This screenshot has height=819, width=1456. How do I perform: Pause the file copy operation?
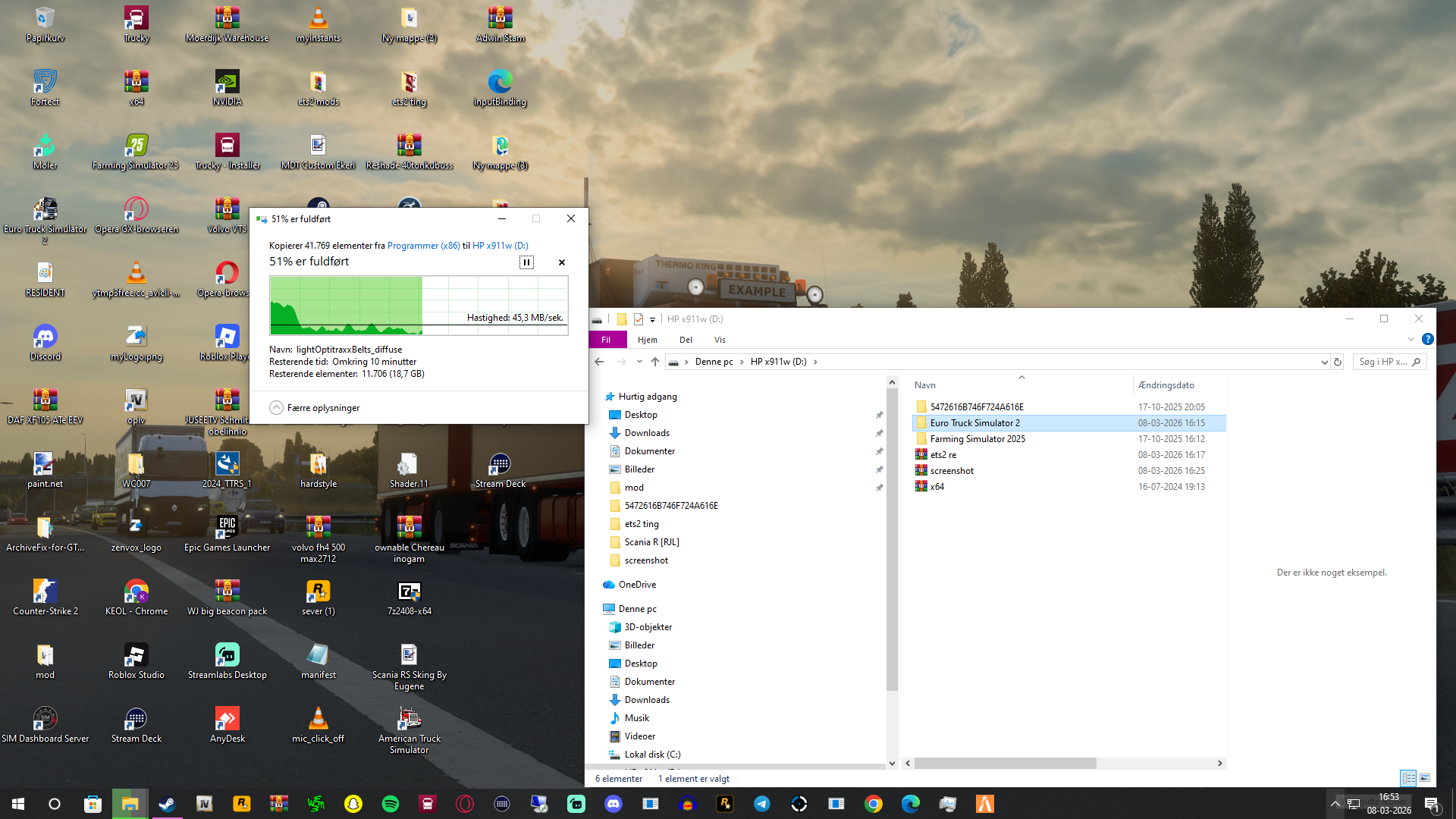(x=526, y=262)
